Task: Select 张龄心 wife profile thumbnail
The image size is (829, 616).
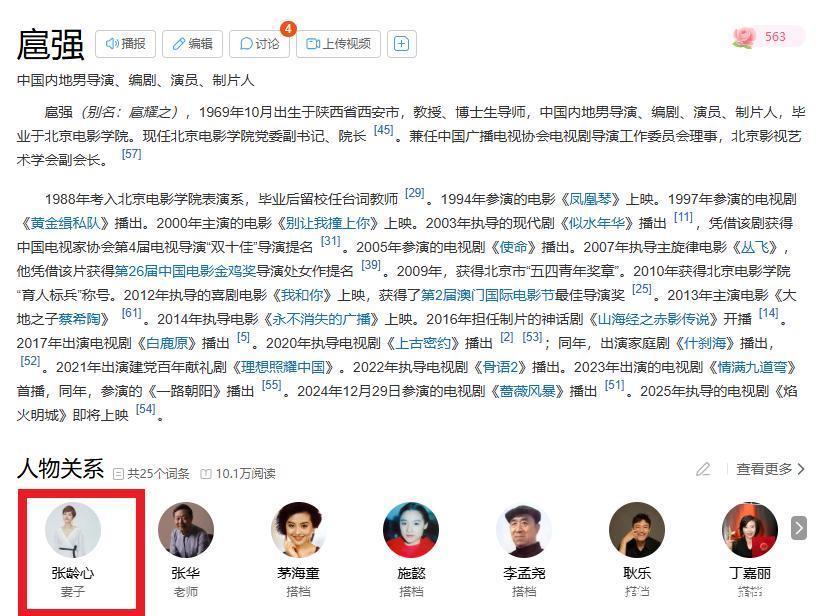Action: (x=73, y=529)
